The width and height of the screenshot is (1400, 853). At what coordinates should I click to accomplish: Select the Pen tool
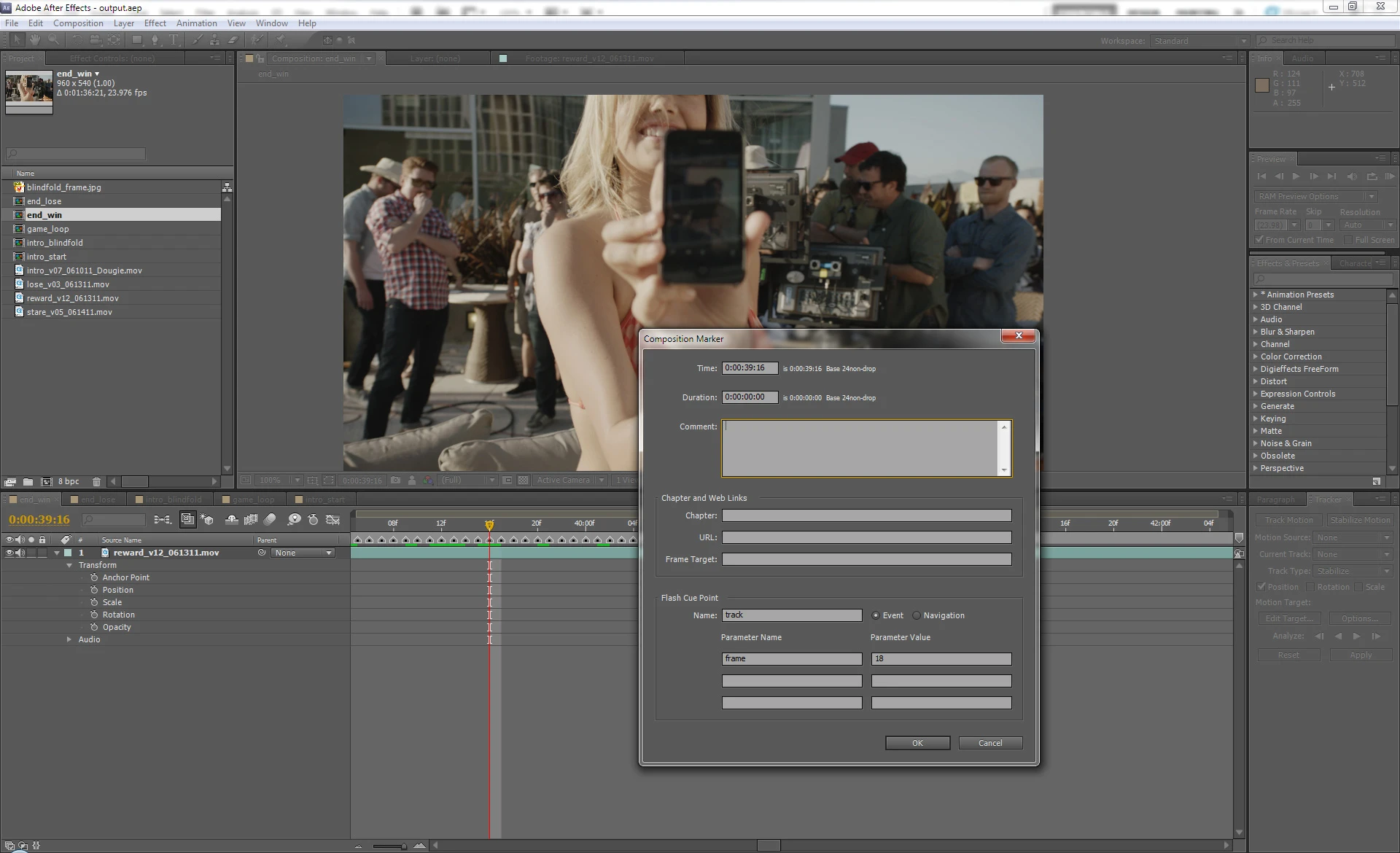[155, 40]
